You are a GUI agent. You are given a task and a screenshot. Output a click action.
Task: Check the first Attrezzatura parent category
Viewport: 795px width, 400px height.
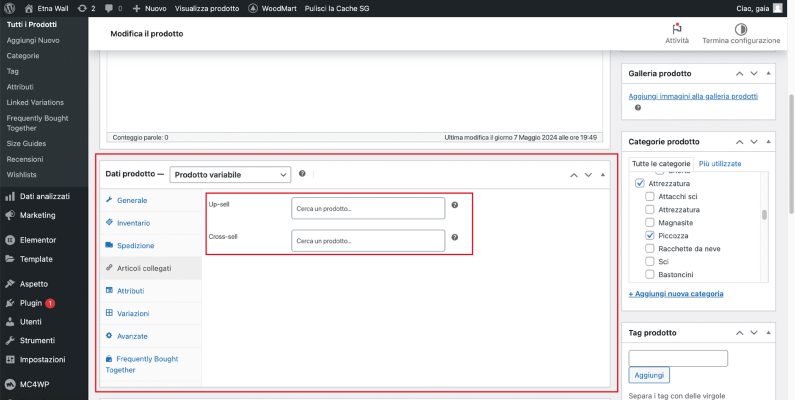pos(639,184)
